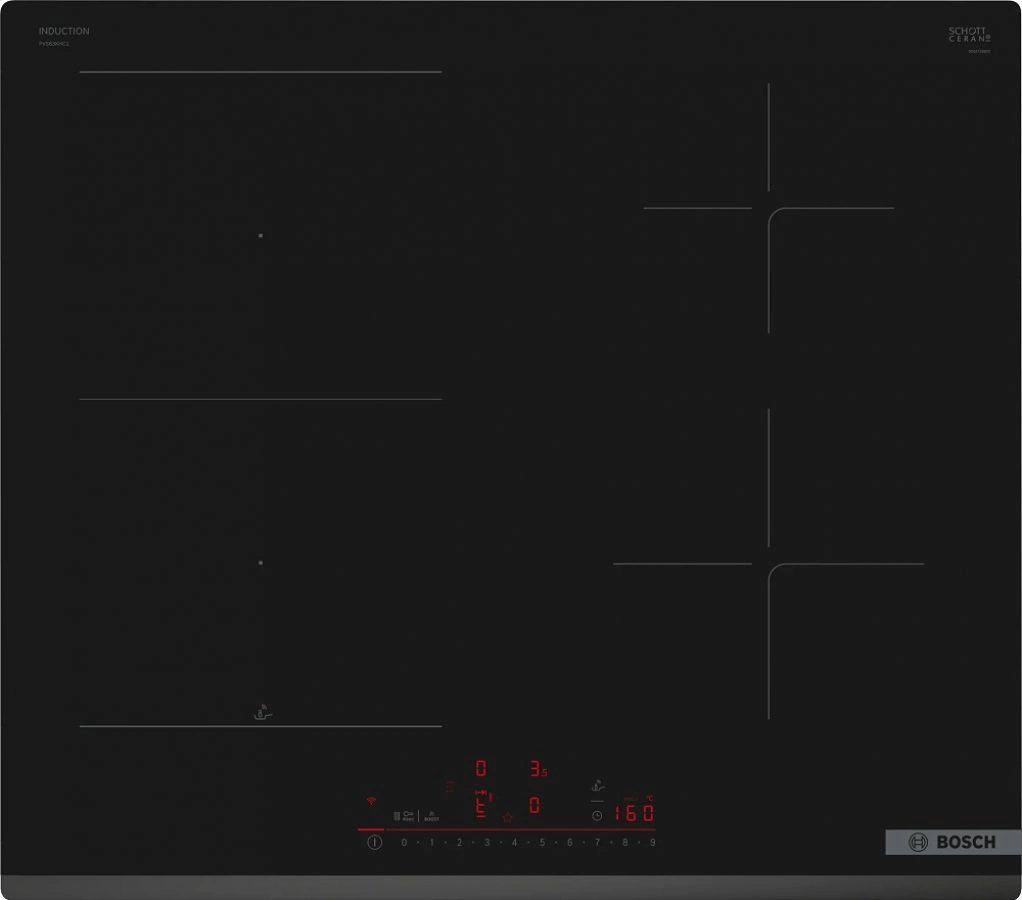The height and width of the screenshot is (900, 1022).
Task: Click the INDUCTION label text
Action: point(64,31)
